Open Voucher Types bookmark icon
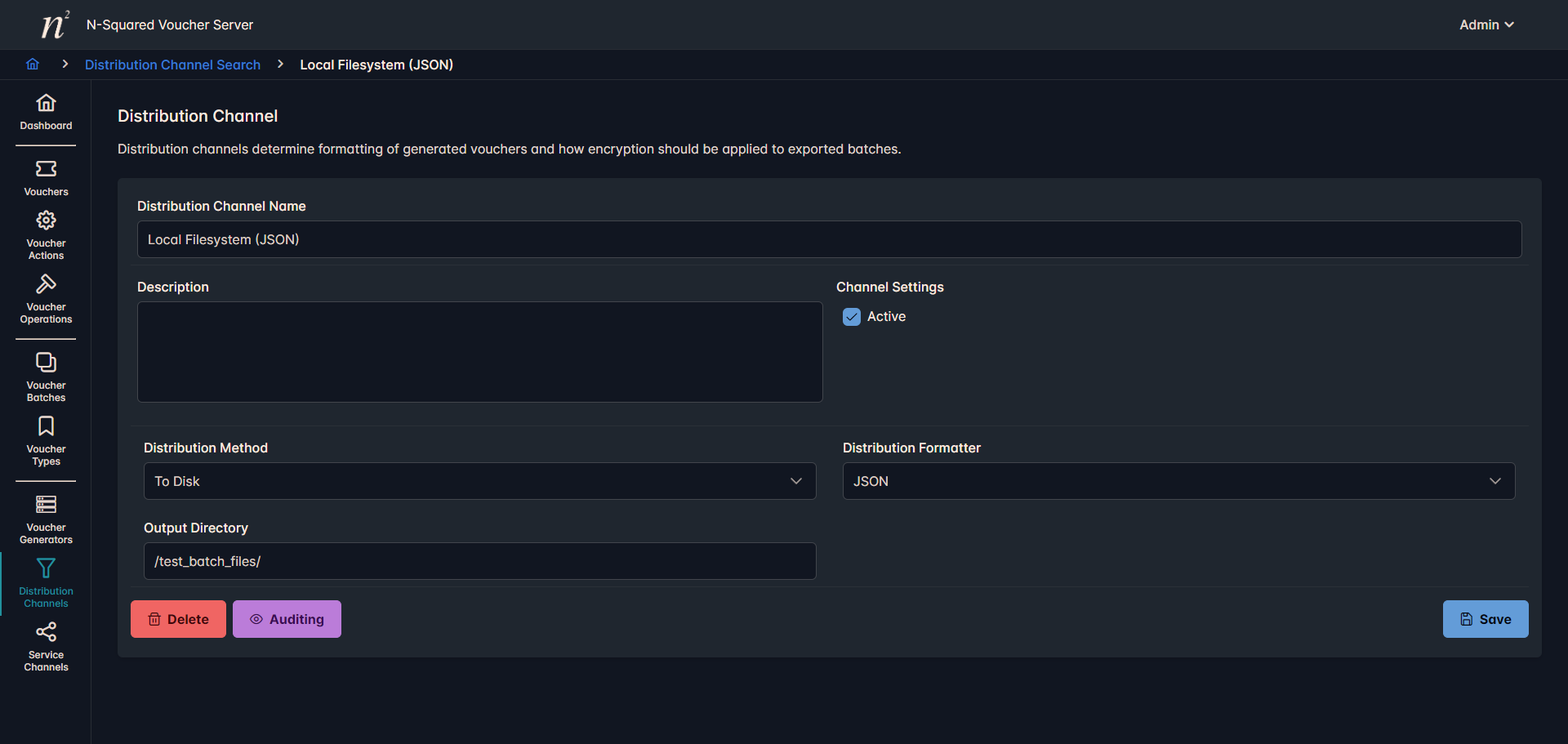 tap(46, 426)
